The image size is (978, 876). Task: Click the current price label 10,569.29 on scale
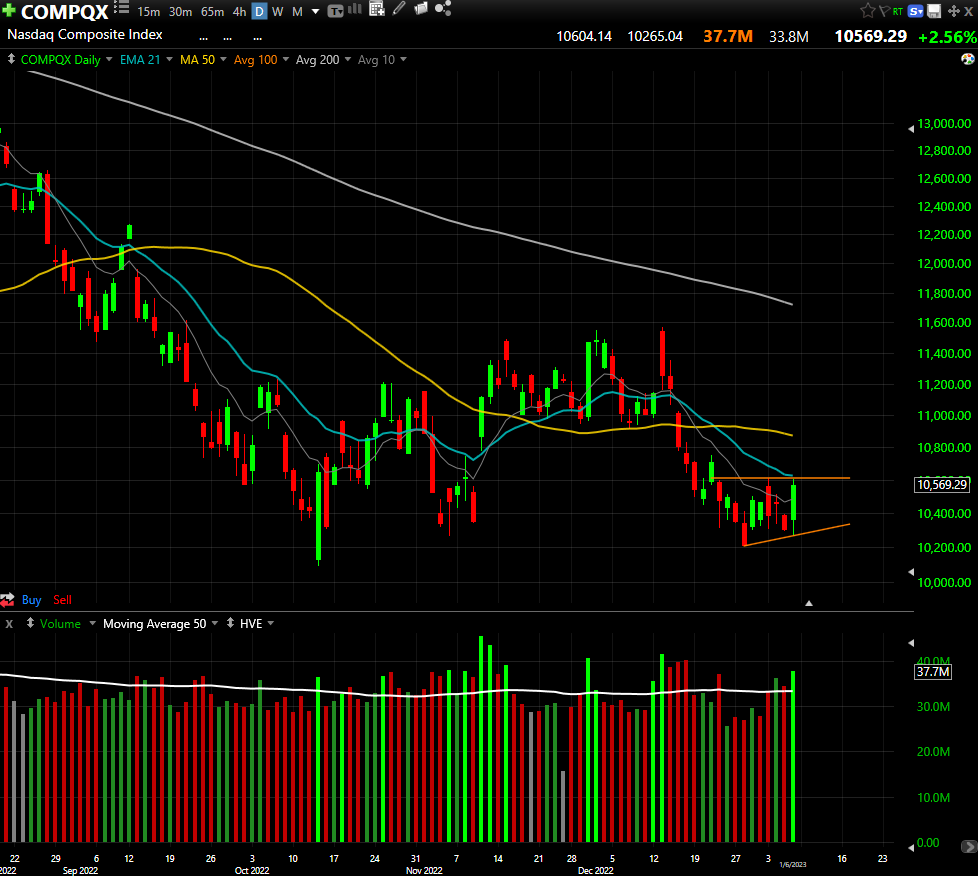click(942, 485)
